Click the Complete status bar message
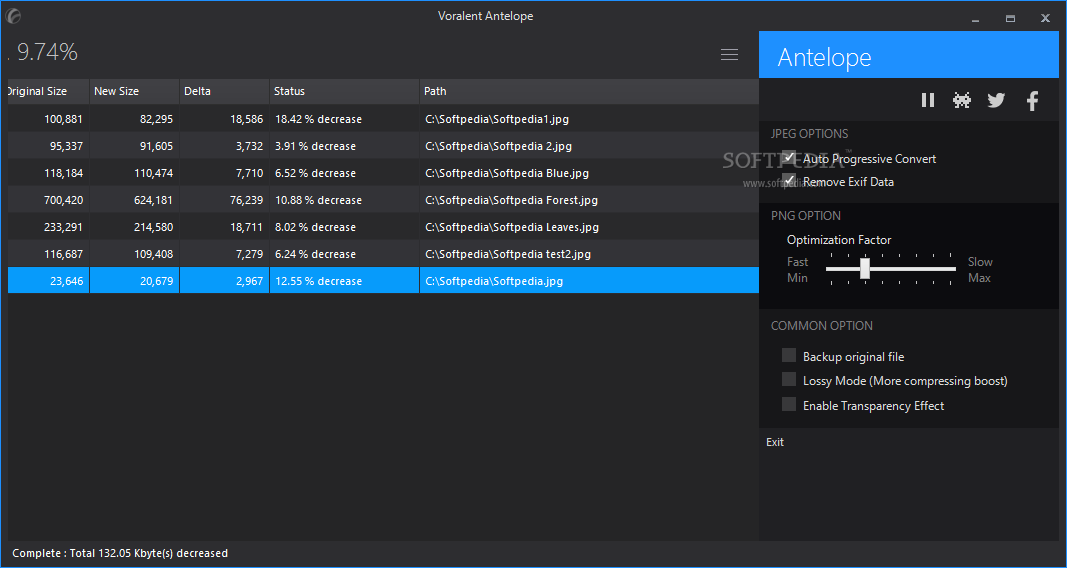 pos(120,553)
